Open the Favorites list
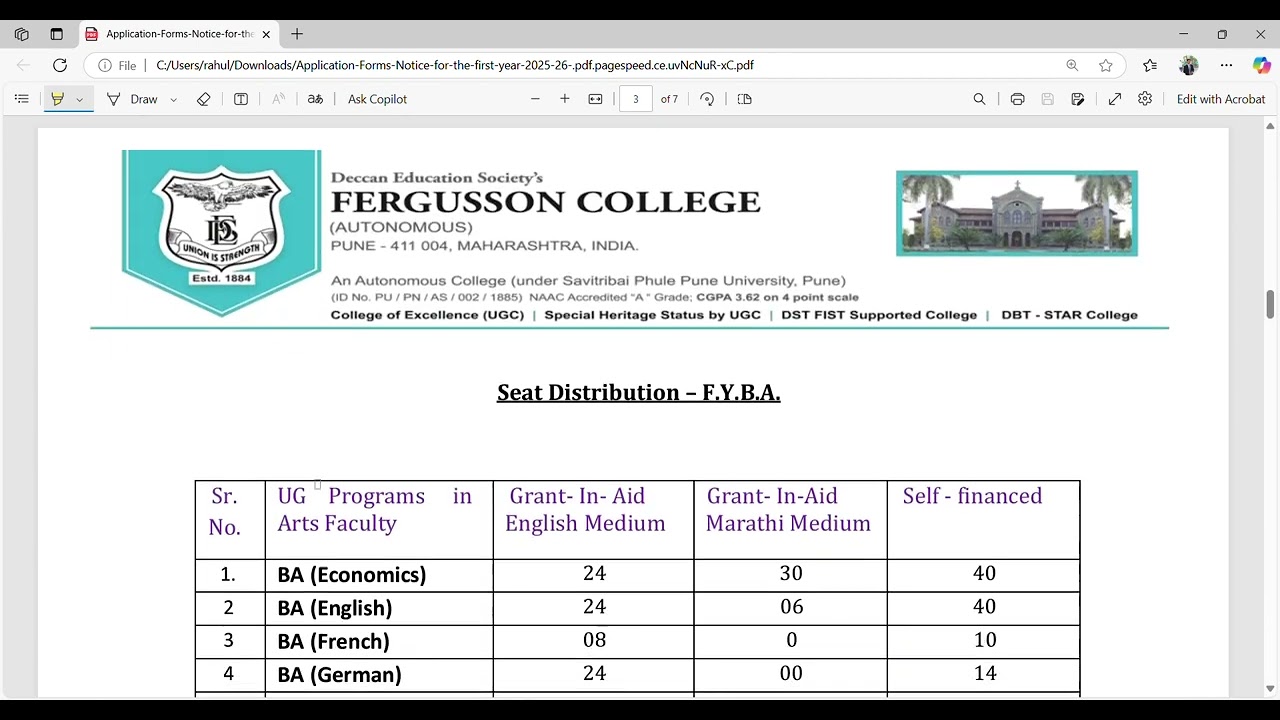Viewport: 1280px width, 720px height. point(1150,65)
